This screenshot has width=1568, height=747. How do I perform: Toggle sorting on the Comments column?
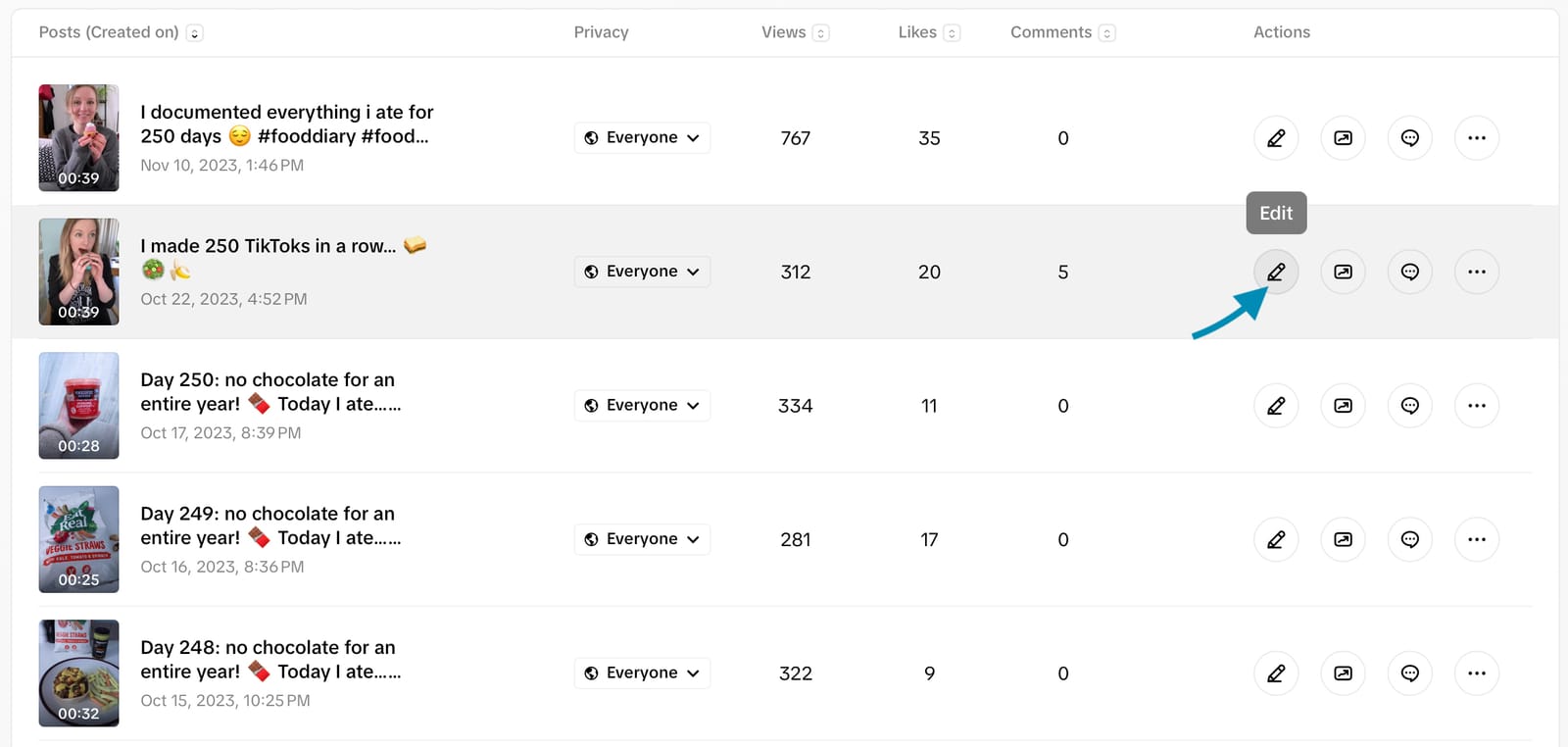[1109, 32]
